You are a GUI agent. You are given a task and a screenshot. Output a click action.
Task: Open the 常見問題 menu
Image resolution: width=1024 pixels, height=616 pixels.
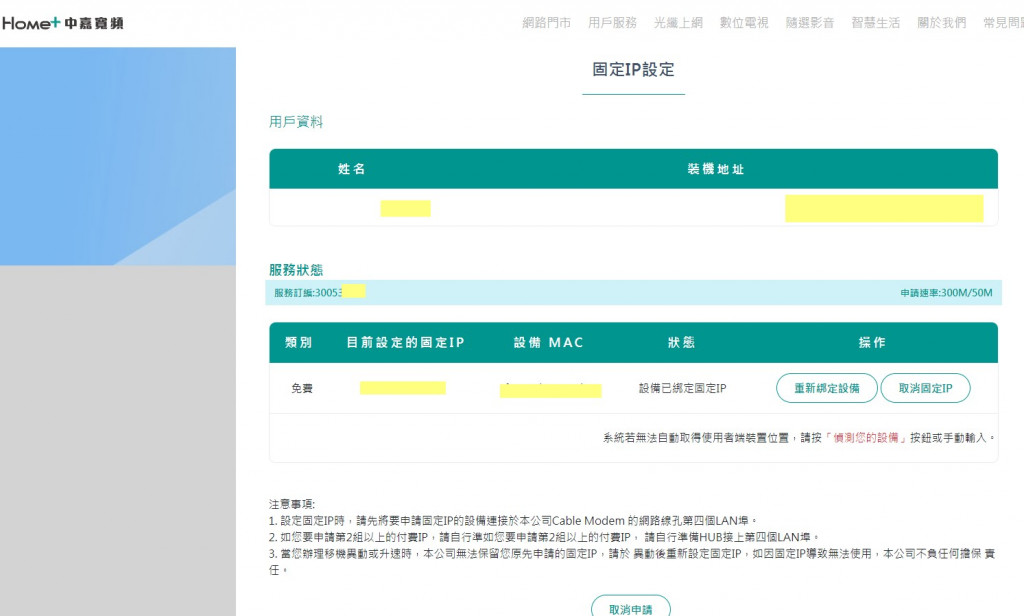pos(1003,23)
